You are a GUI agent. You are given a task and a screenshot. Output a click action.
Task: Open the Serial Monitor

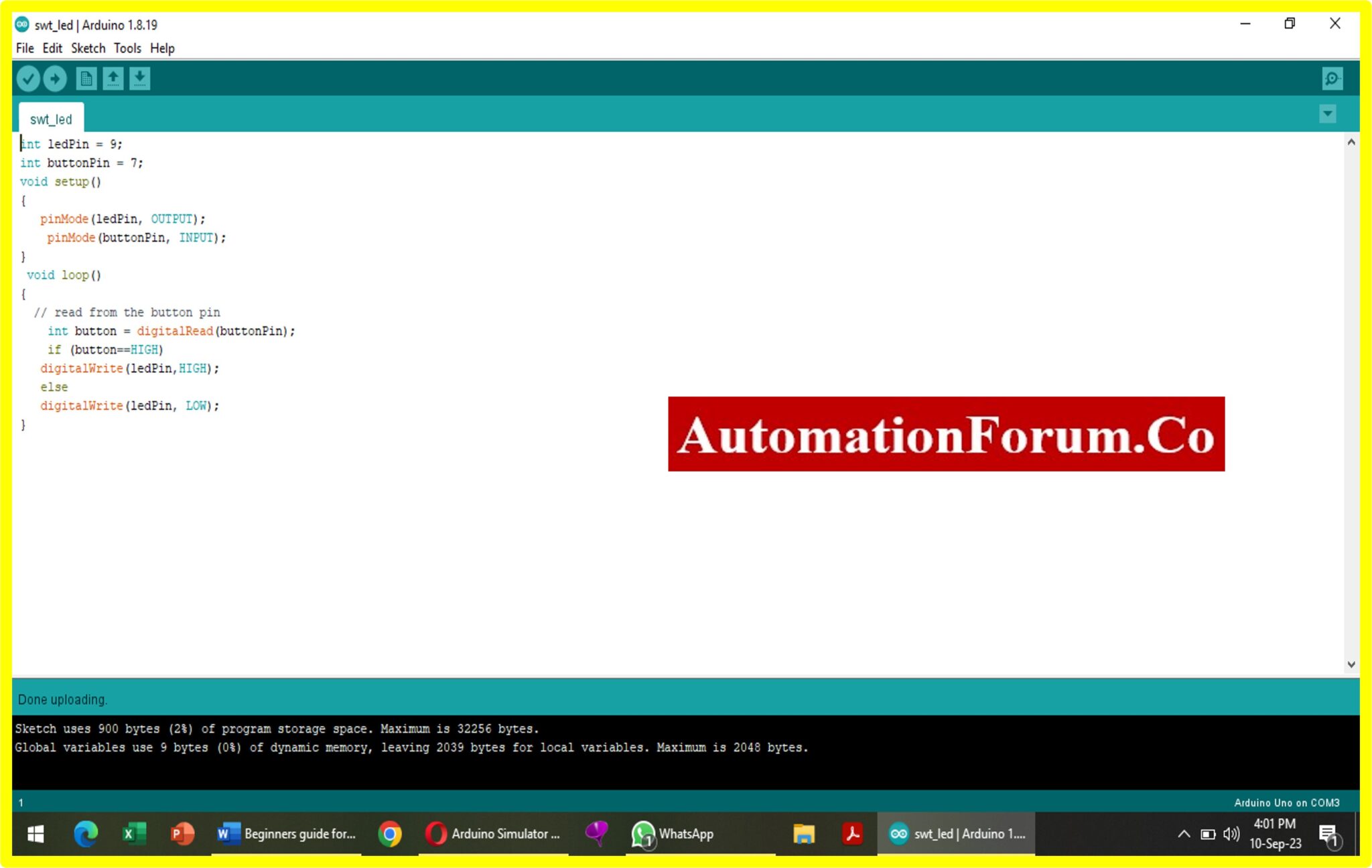click(x=1332, y=78)
